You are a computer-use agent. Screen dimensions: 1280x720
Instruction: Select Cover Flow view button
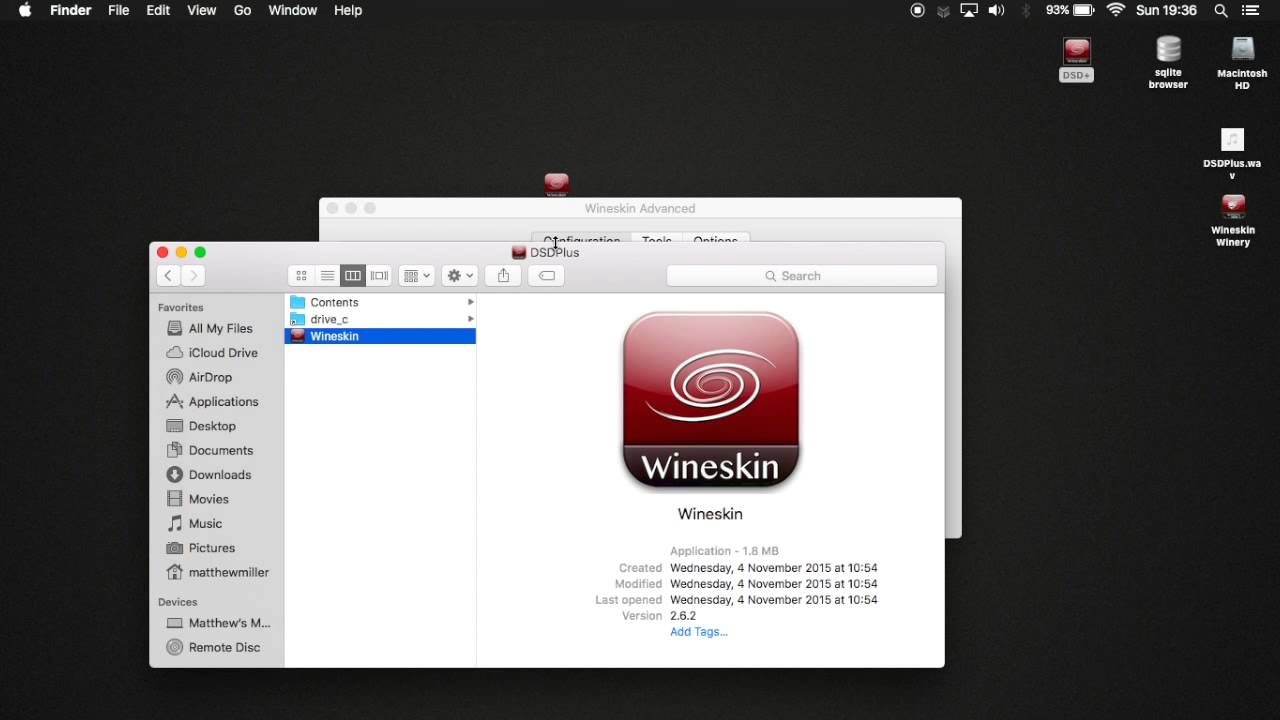379,276
